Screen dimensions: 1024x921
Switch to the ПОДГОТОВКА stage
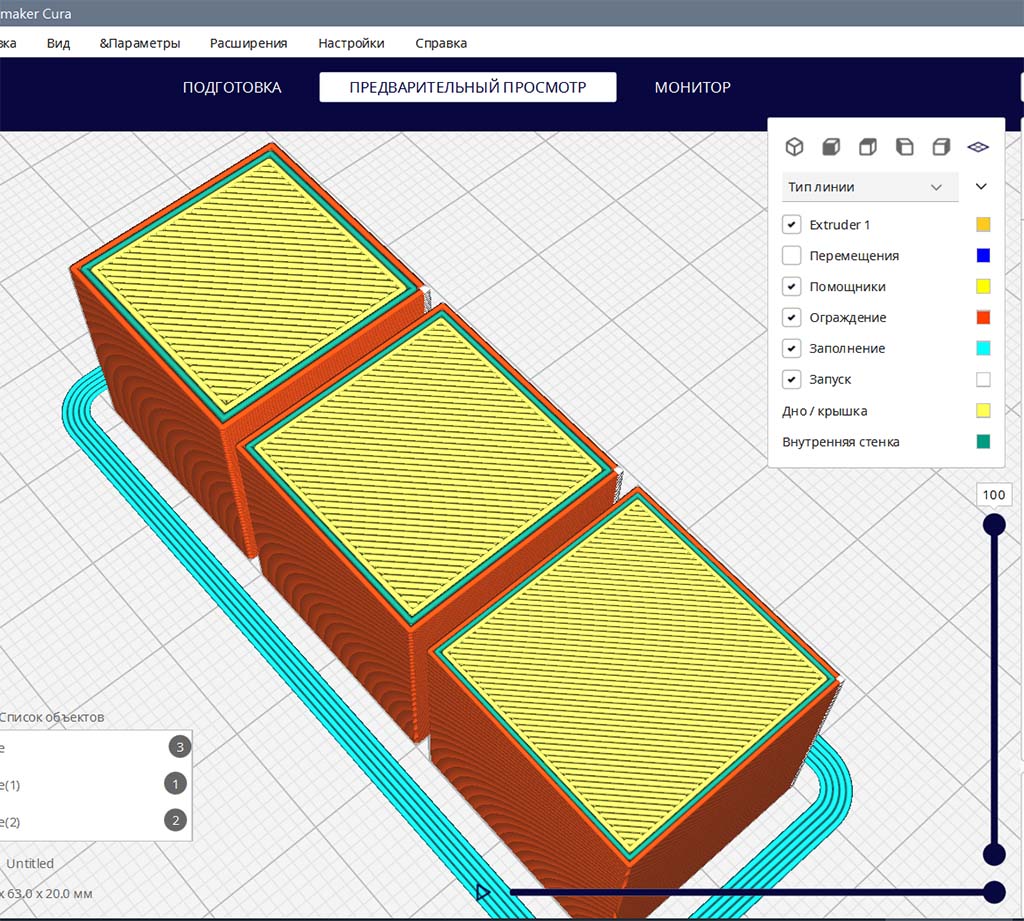click(232, 87)
